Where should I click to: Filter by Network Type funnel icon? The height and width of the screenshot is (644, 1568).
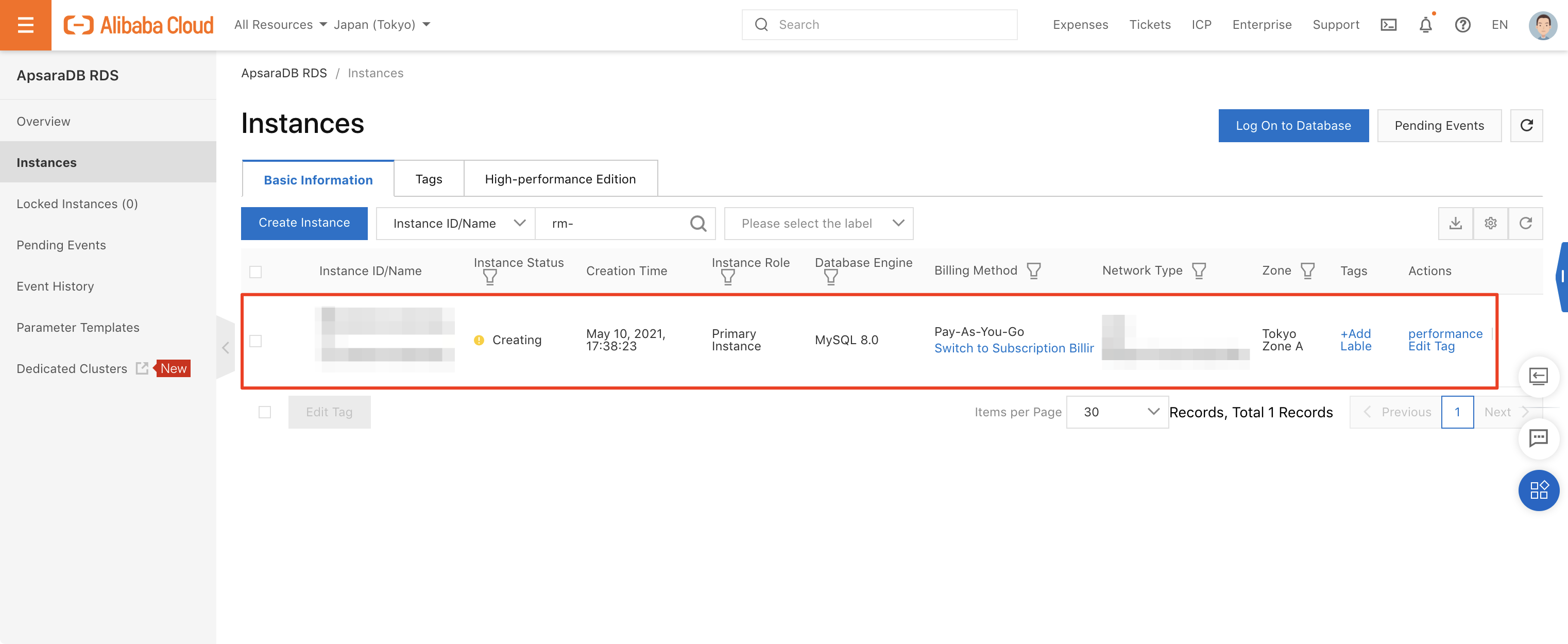click(x=1199, y=271)
